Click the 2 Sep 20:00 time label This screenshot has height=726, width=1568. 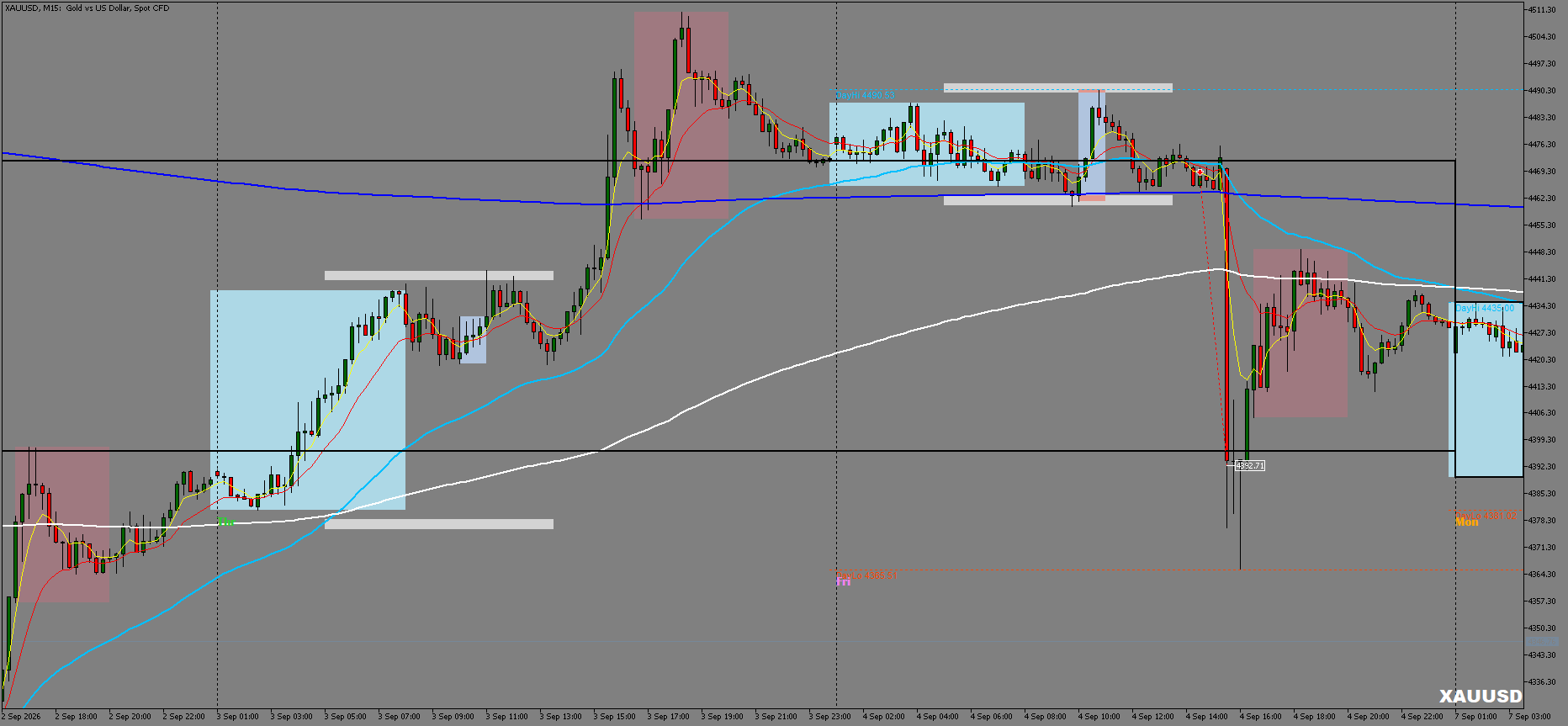coord(130,717)
